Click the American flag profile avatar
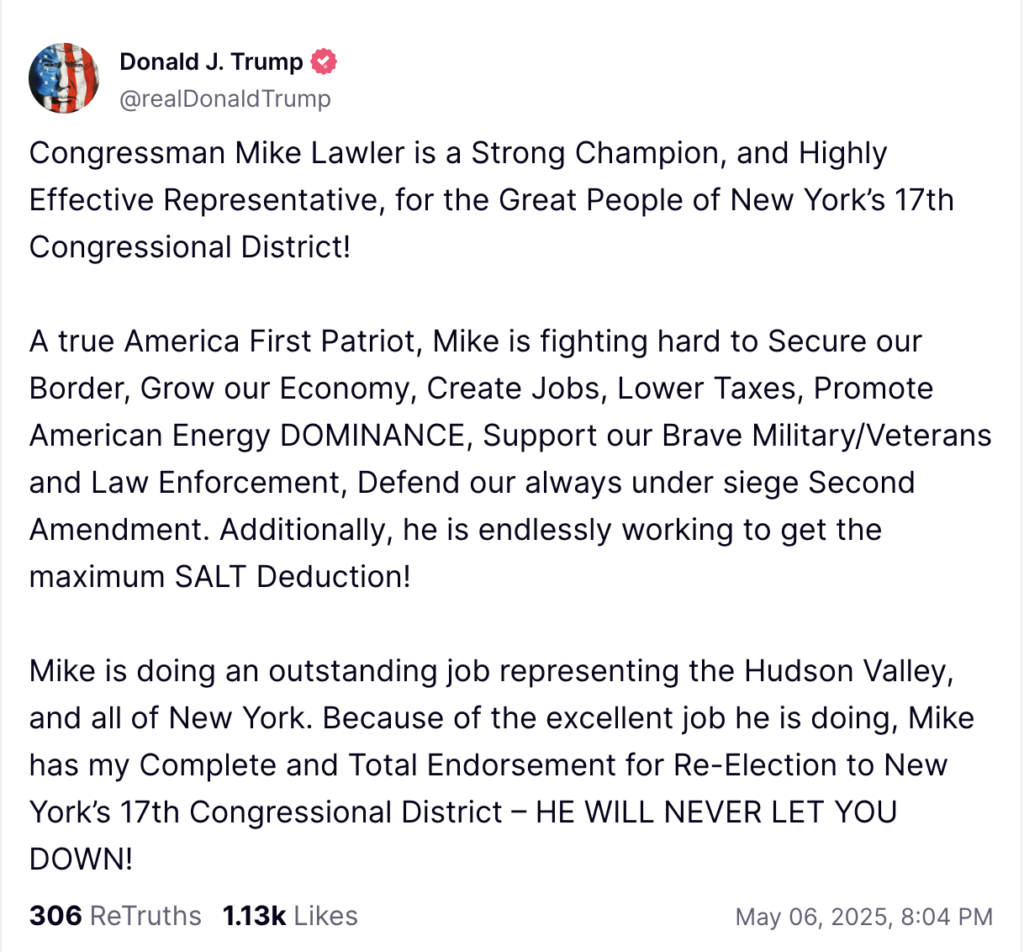The image size is (1024, 952). click(x=63, y=78)
